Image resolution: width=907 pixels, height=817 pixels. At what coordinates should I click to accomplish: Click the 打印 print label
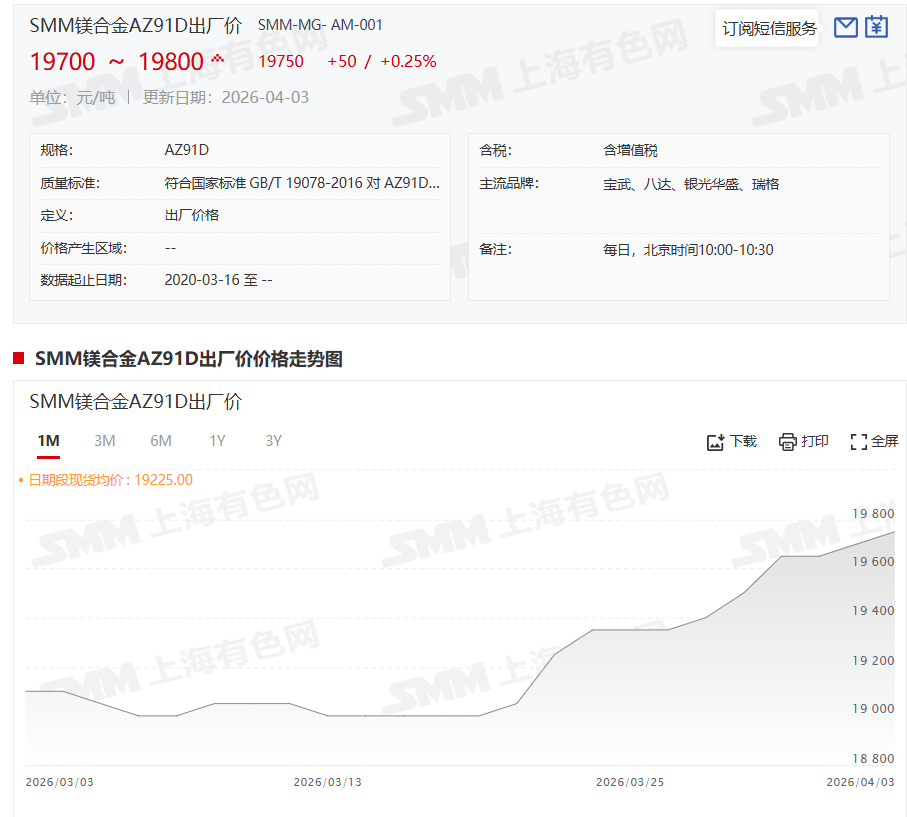pos(815,441)
